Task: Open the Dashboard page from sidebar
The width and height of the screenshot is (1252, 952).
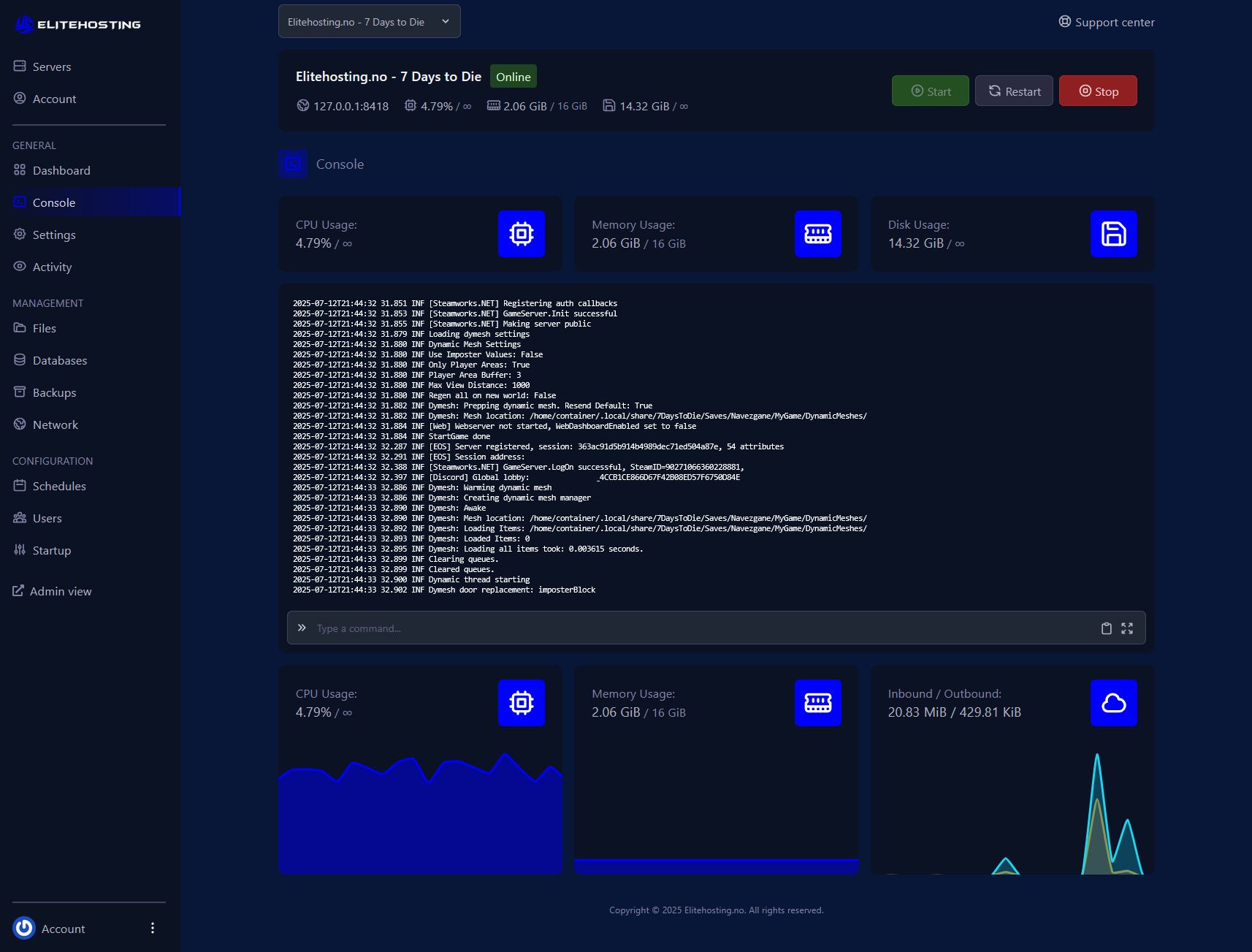Action: (61, 170)
